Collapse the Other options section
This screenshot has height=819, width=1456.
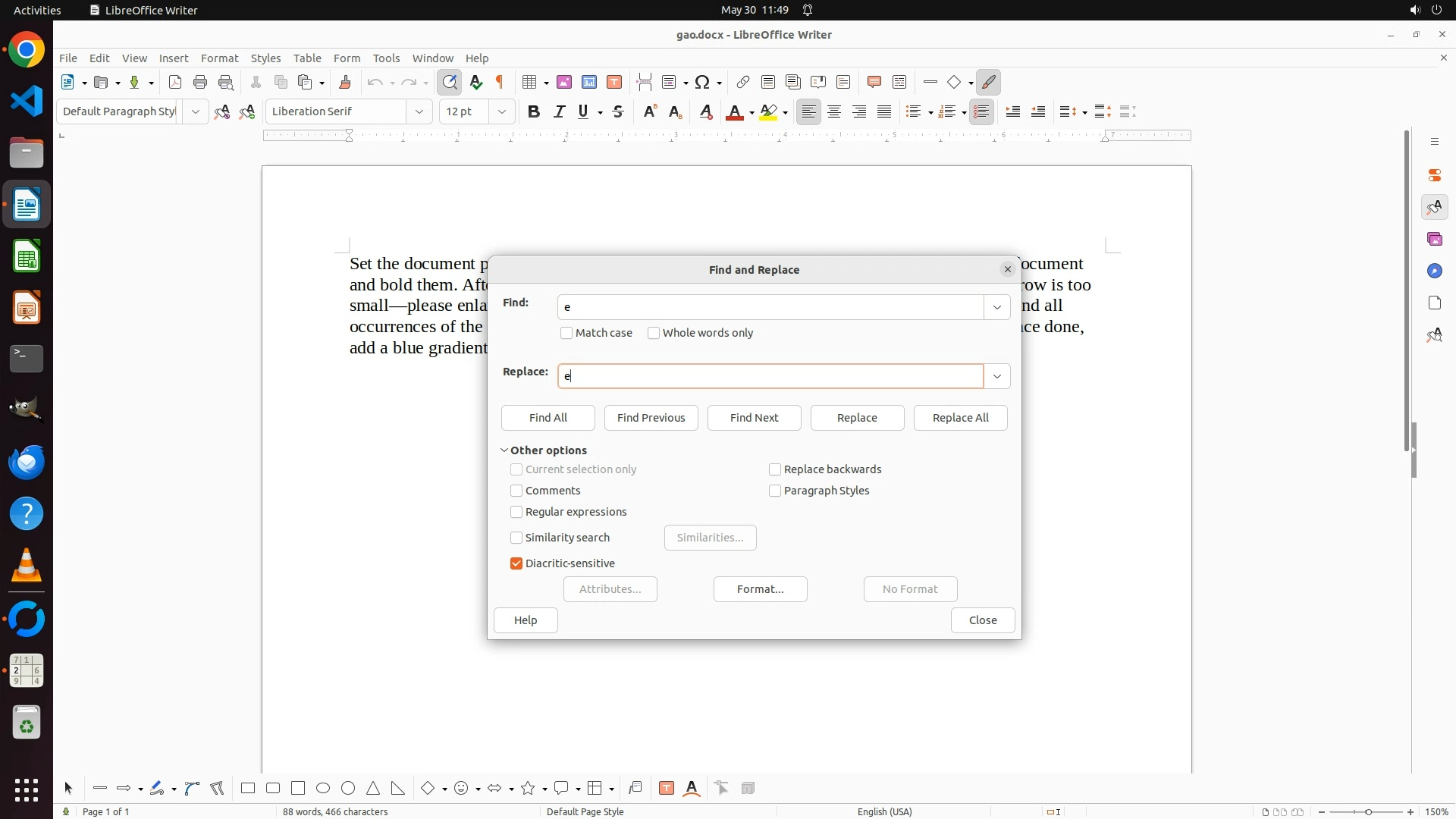point(504,450)
